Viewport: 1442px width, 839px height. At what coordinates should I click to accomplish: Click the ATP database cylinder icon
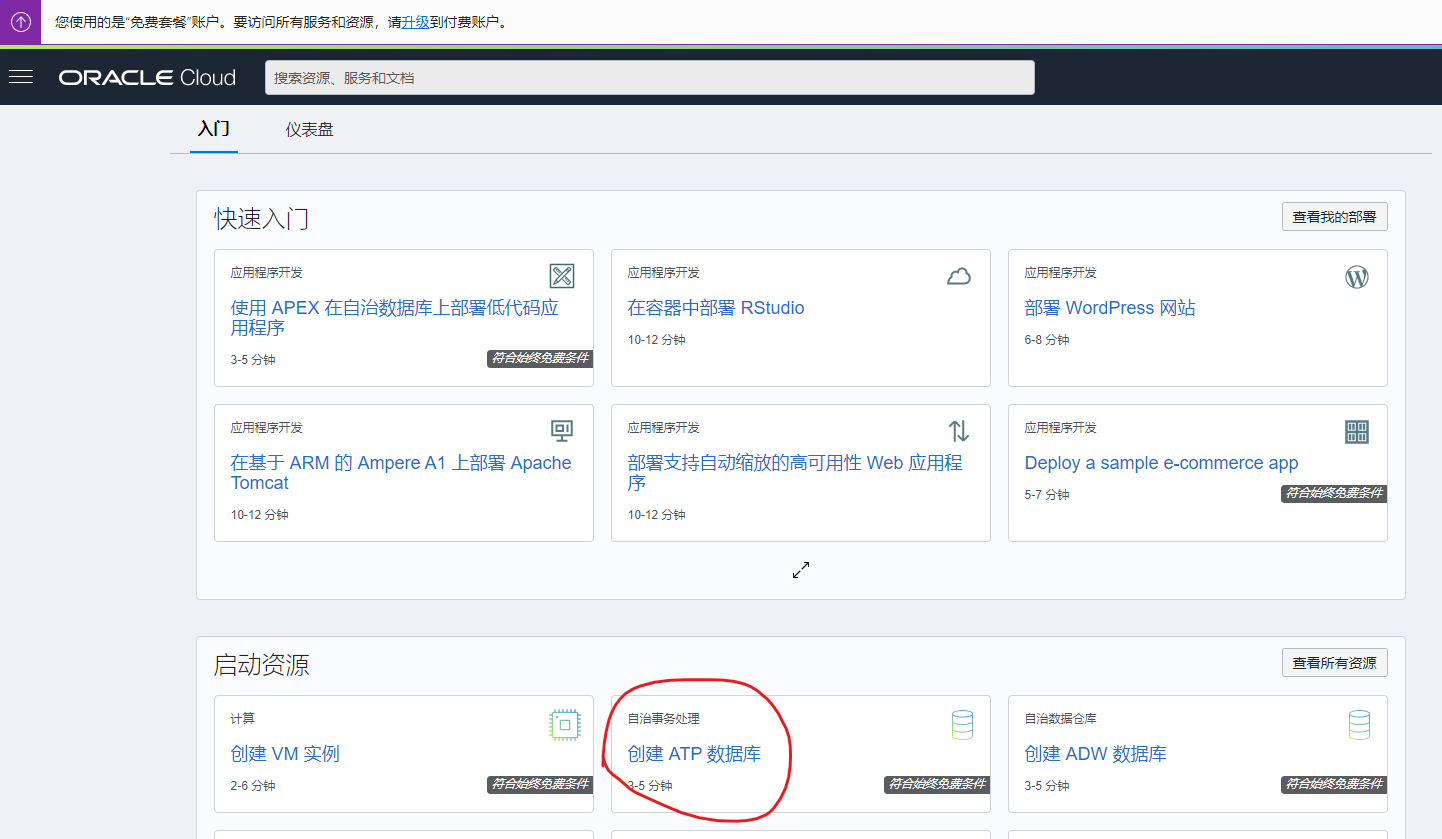pos(962,724)
